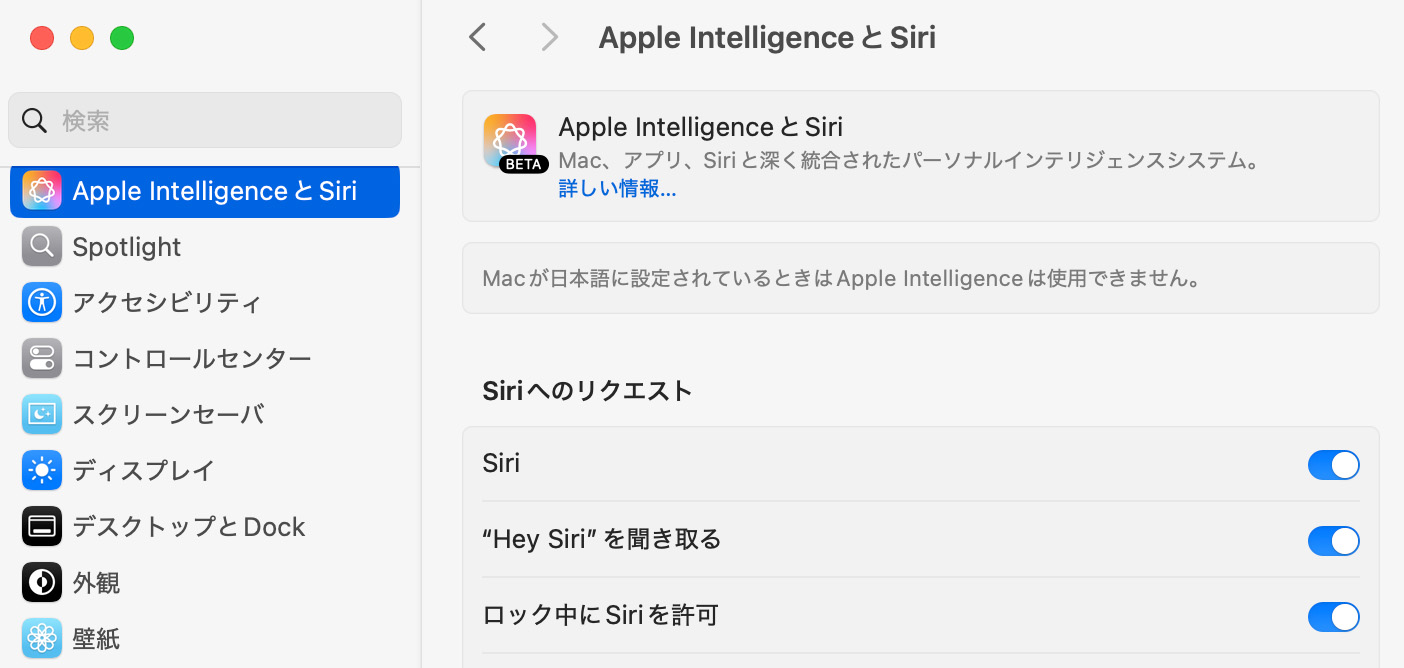
Task: Click the 検索 search field
Action: [205, 121]
